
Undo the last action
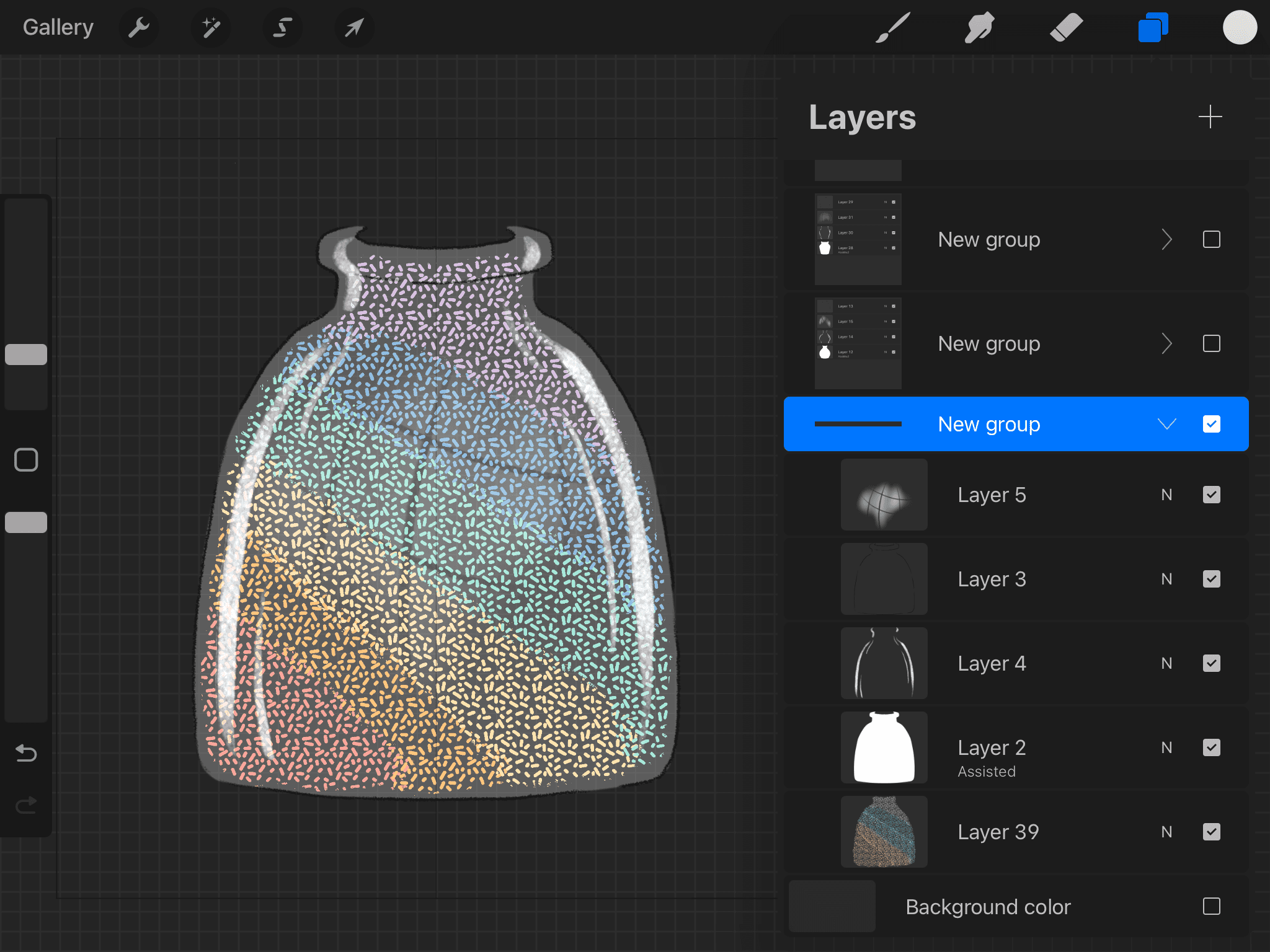coord(26,753)
